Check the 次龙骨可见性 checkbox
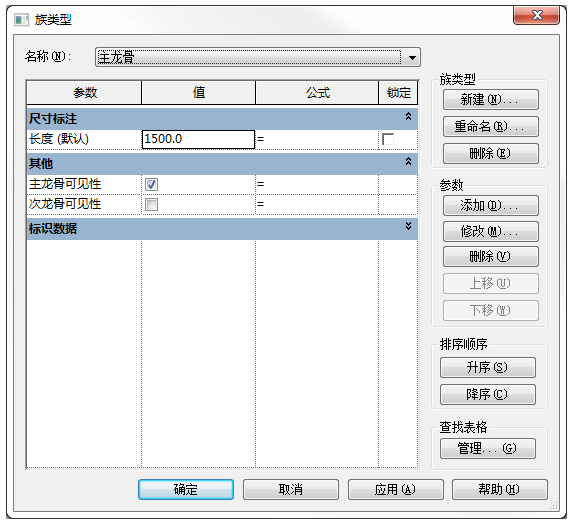Viewport: 577px width, 528px height. tap(151, 204)
